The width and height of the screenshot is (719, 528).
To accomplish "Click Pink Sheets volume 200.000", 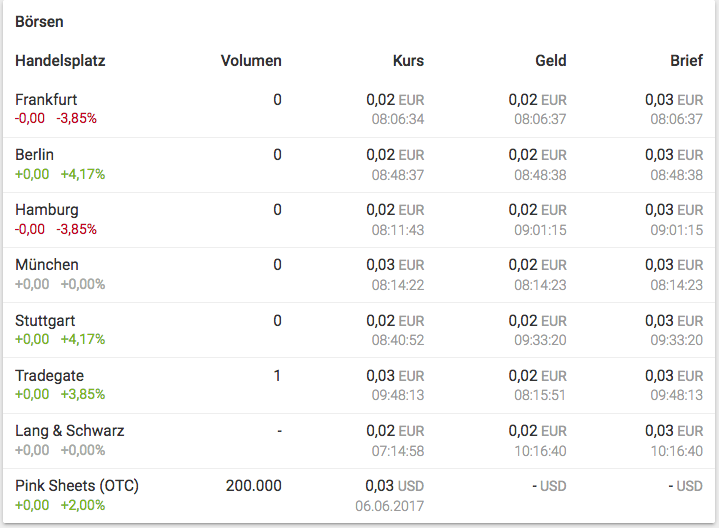I will coord(254,486).
